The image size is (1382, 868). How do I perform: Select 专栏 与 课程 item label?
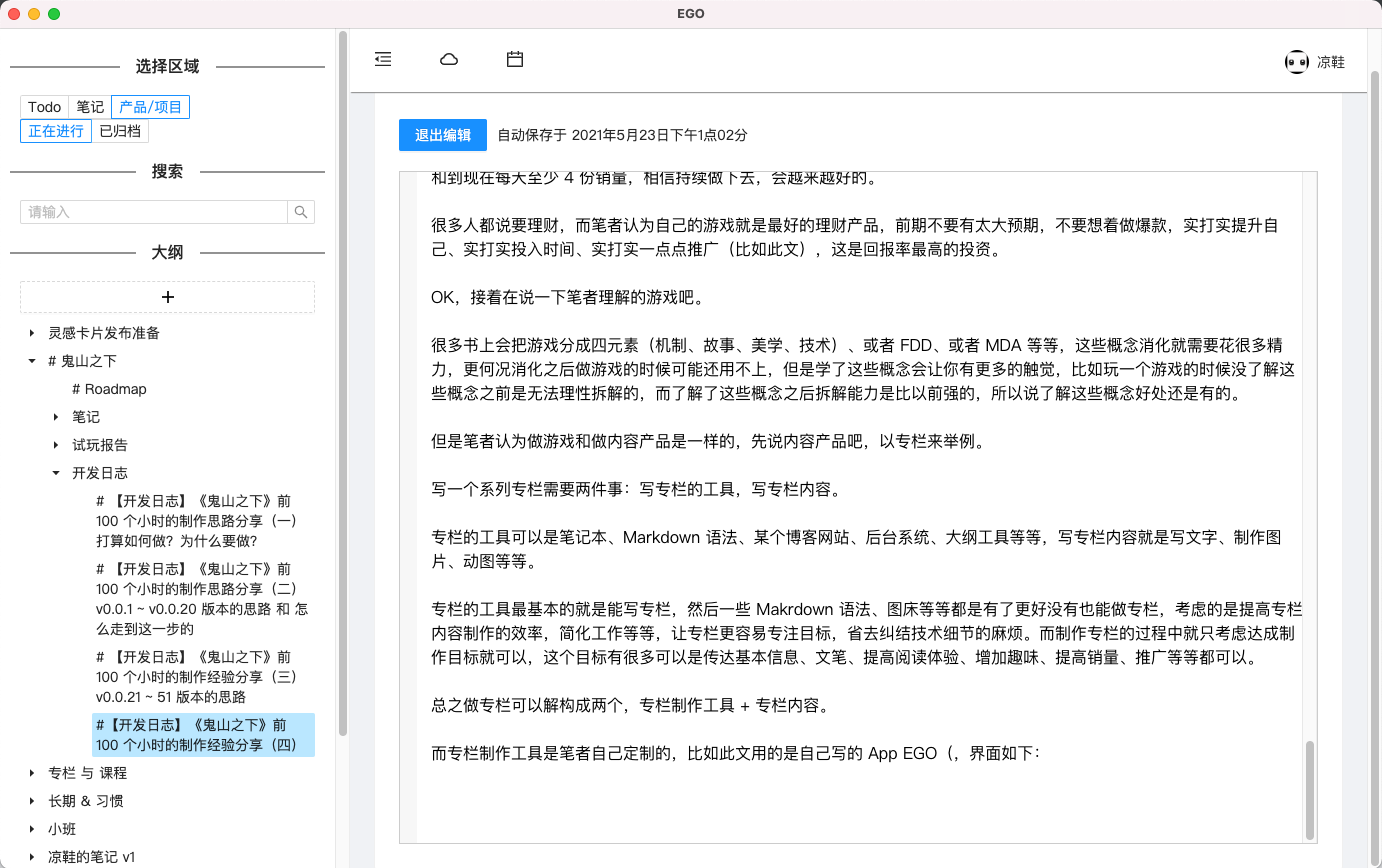[87, 773]
